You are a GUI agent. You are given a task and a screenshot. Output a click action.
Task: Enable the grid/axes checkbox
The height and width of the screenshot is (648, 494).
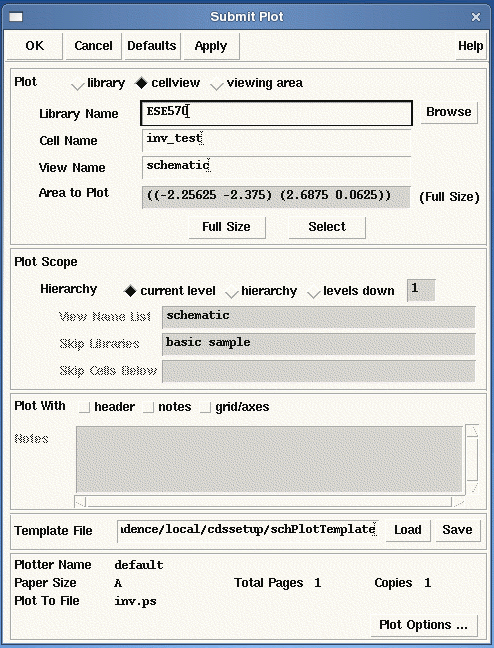click(x=205, y=407)
